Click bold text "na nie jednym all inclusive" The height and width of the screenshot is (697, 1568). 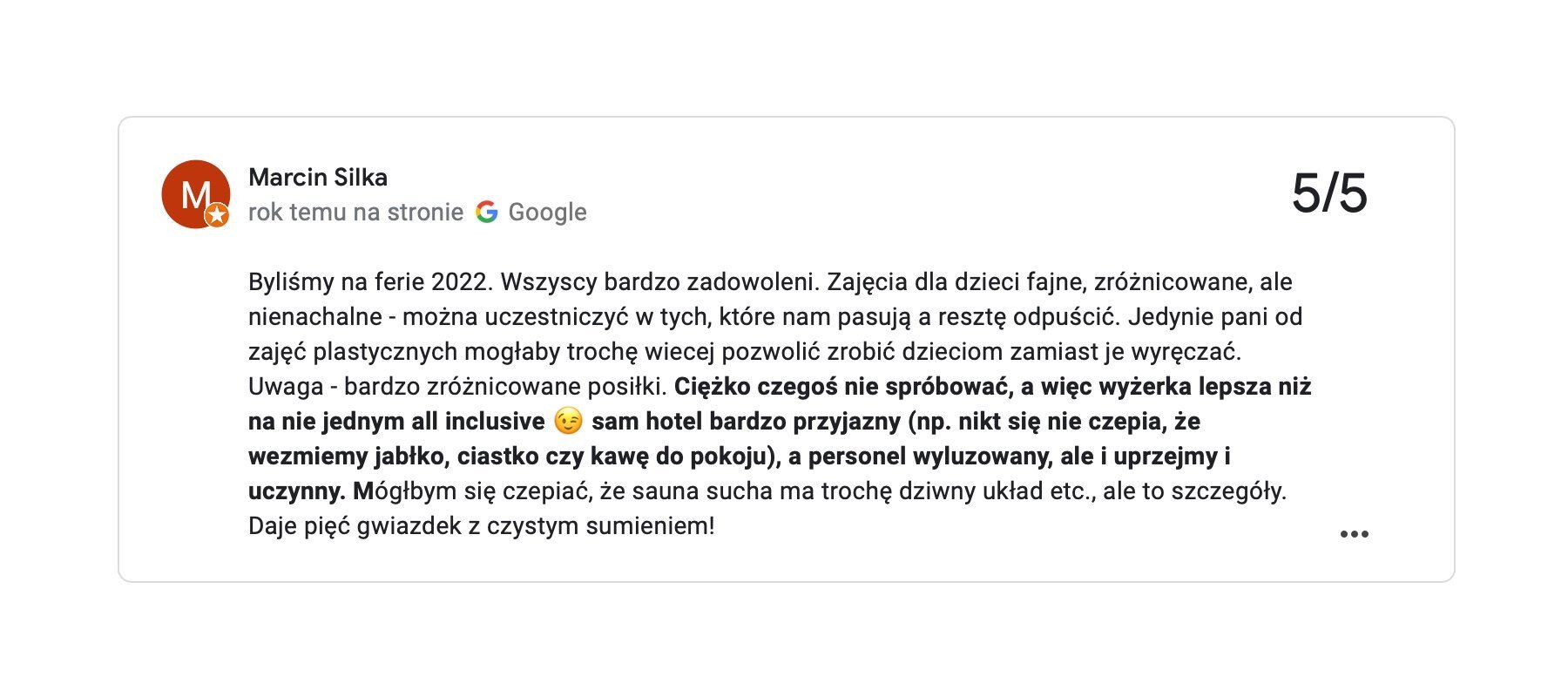(396, 422)
